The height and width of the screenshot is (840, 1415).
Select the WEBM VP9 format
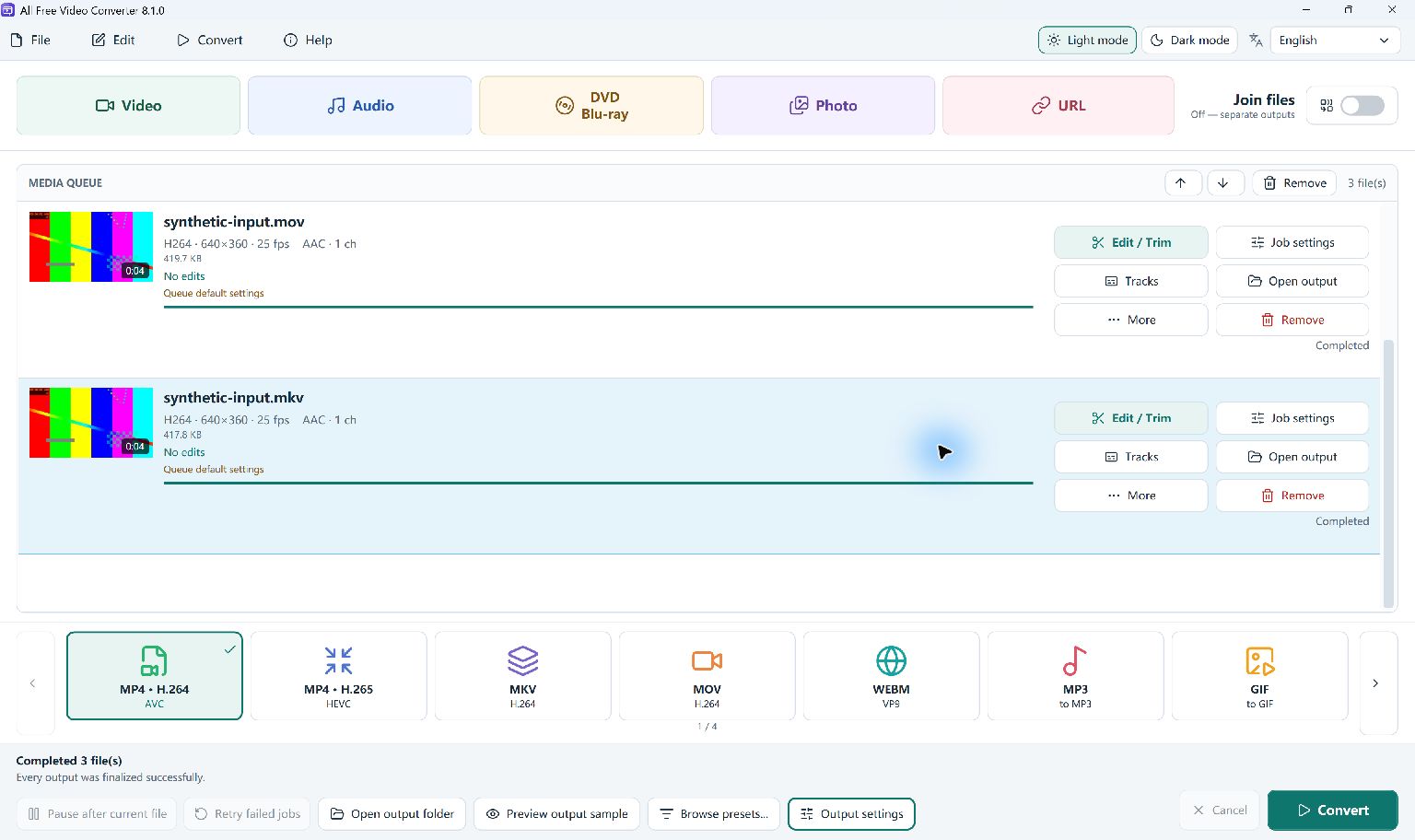click(x=891, y=675)
